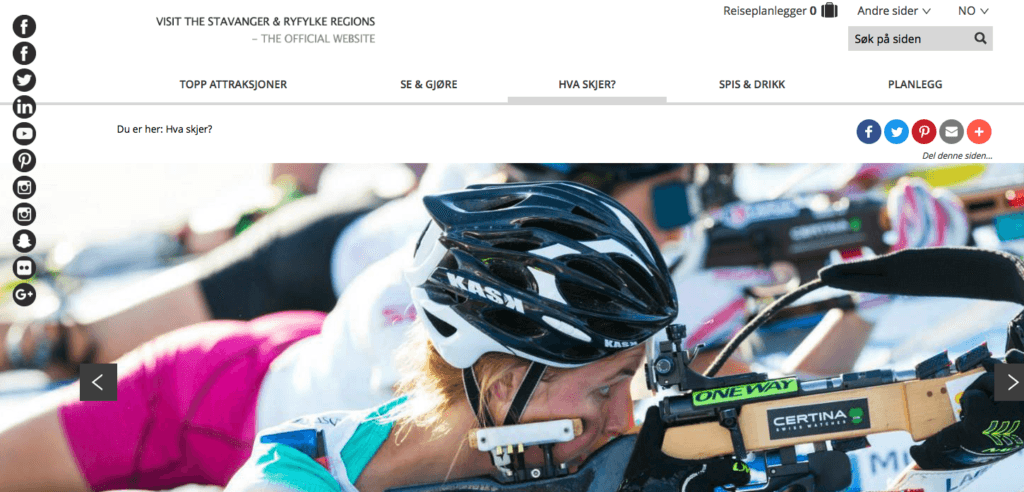Select the Spis & Drikk menu
The width and height of the screenshot is (1024, 492).
752,84
